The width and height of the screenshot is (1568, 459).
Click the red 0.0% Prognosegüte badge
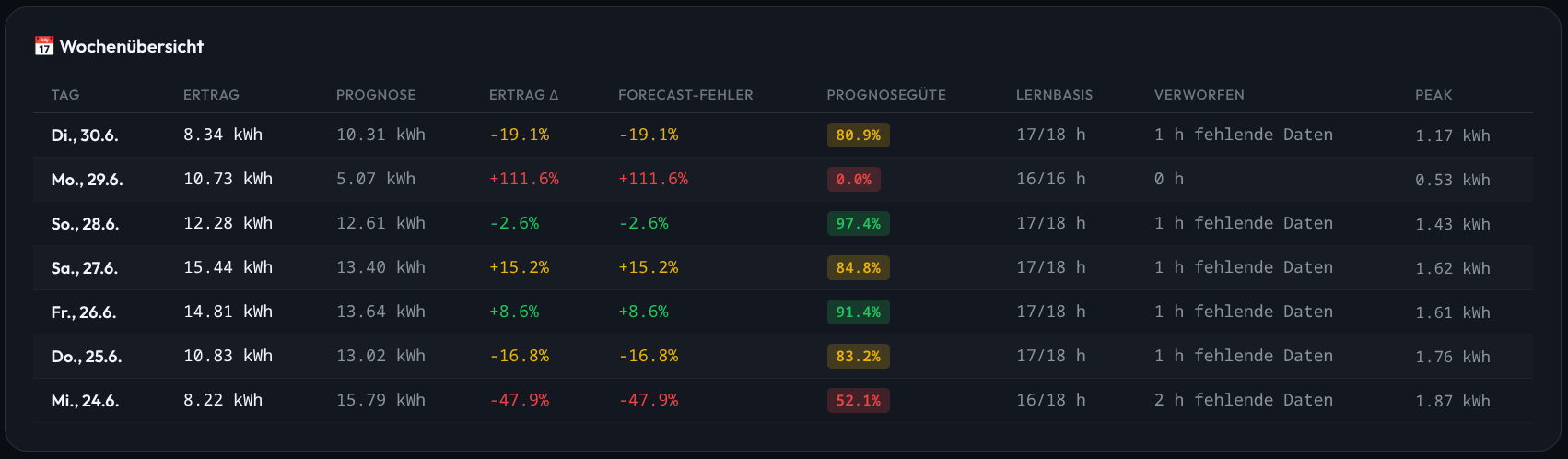click(x=853, y=180)
